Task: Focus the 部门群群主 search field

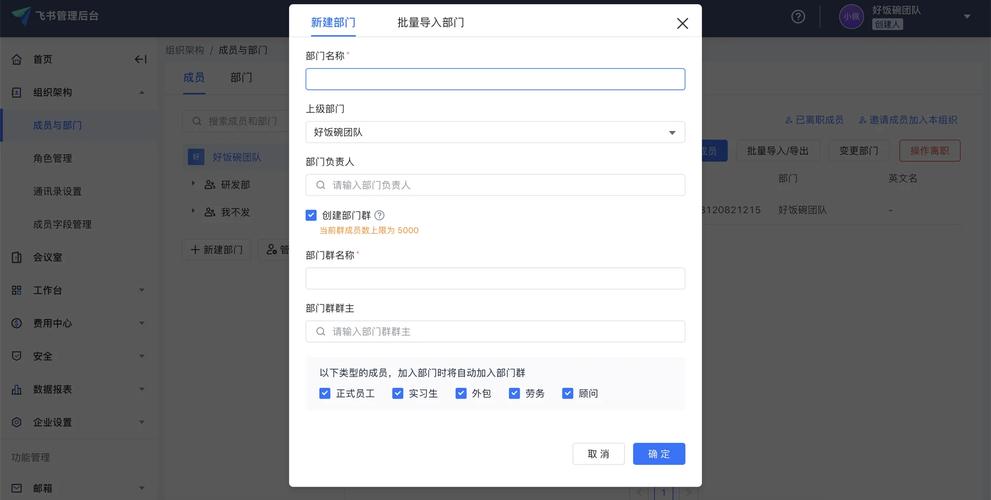Action: pos(496,331)
